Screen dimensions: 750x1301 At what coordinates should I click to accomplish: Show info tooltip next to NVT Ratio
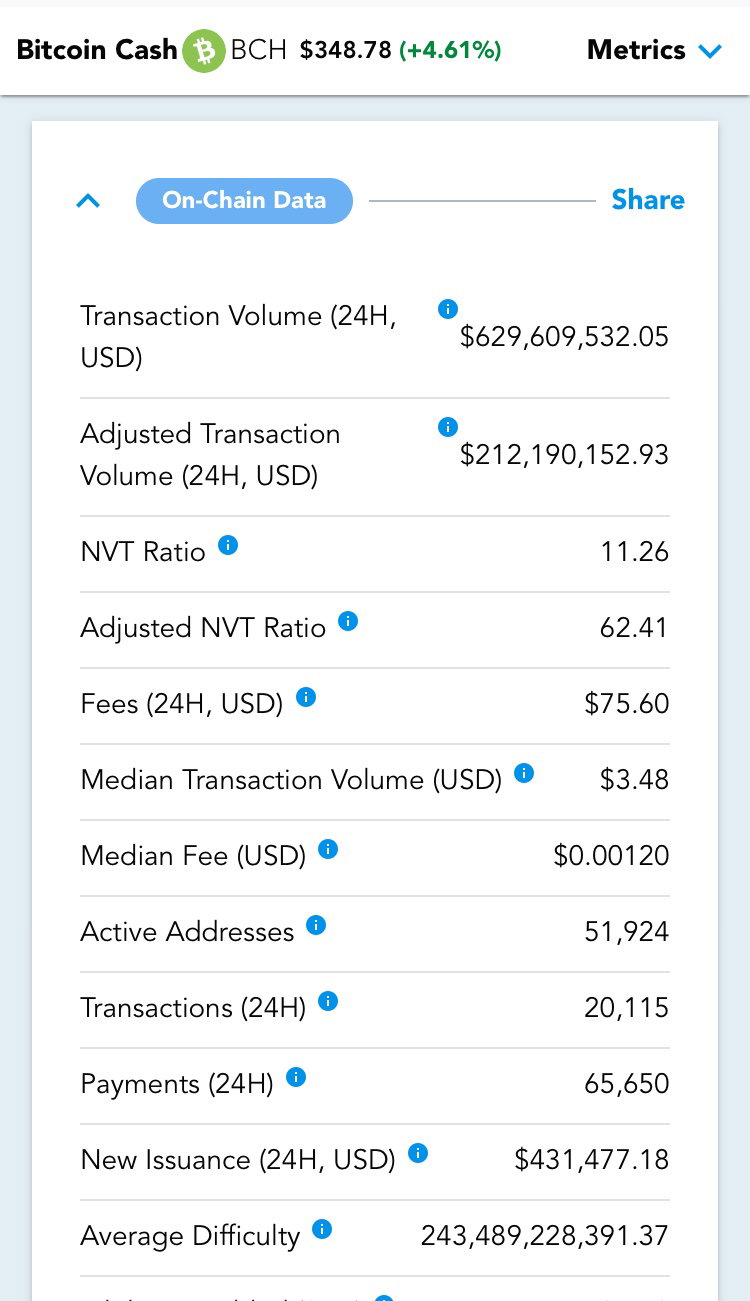pyautogui.click(x=228, y=545)
